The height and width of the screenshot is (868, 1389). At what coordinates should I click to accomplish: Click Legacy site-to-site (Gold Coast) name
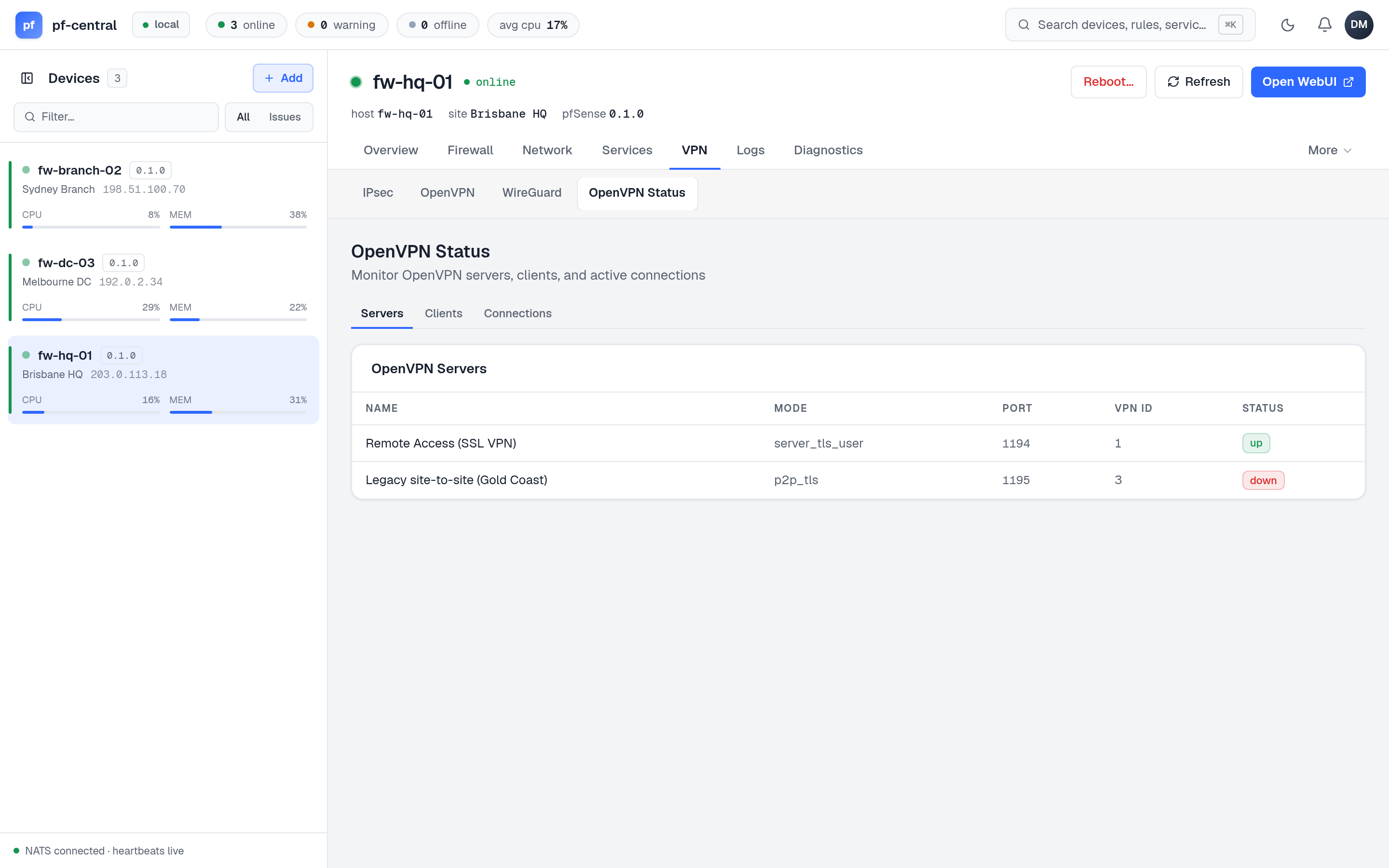point(456,480)
